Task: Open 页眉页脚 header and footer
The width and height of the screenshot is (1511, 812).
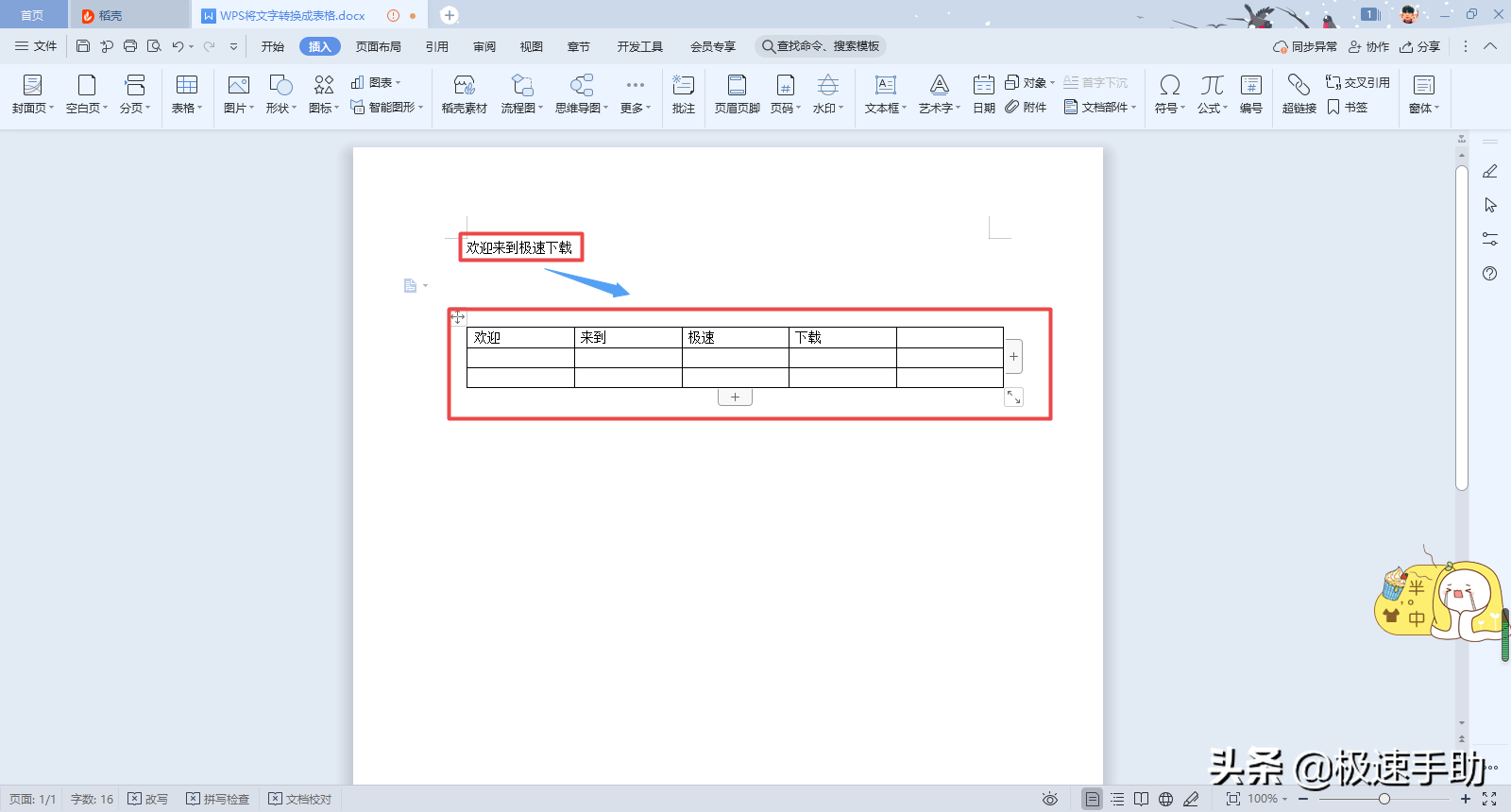Action: click(737, 94)
